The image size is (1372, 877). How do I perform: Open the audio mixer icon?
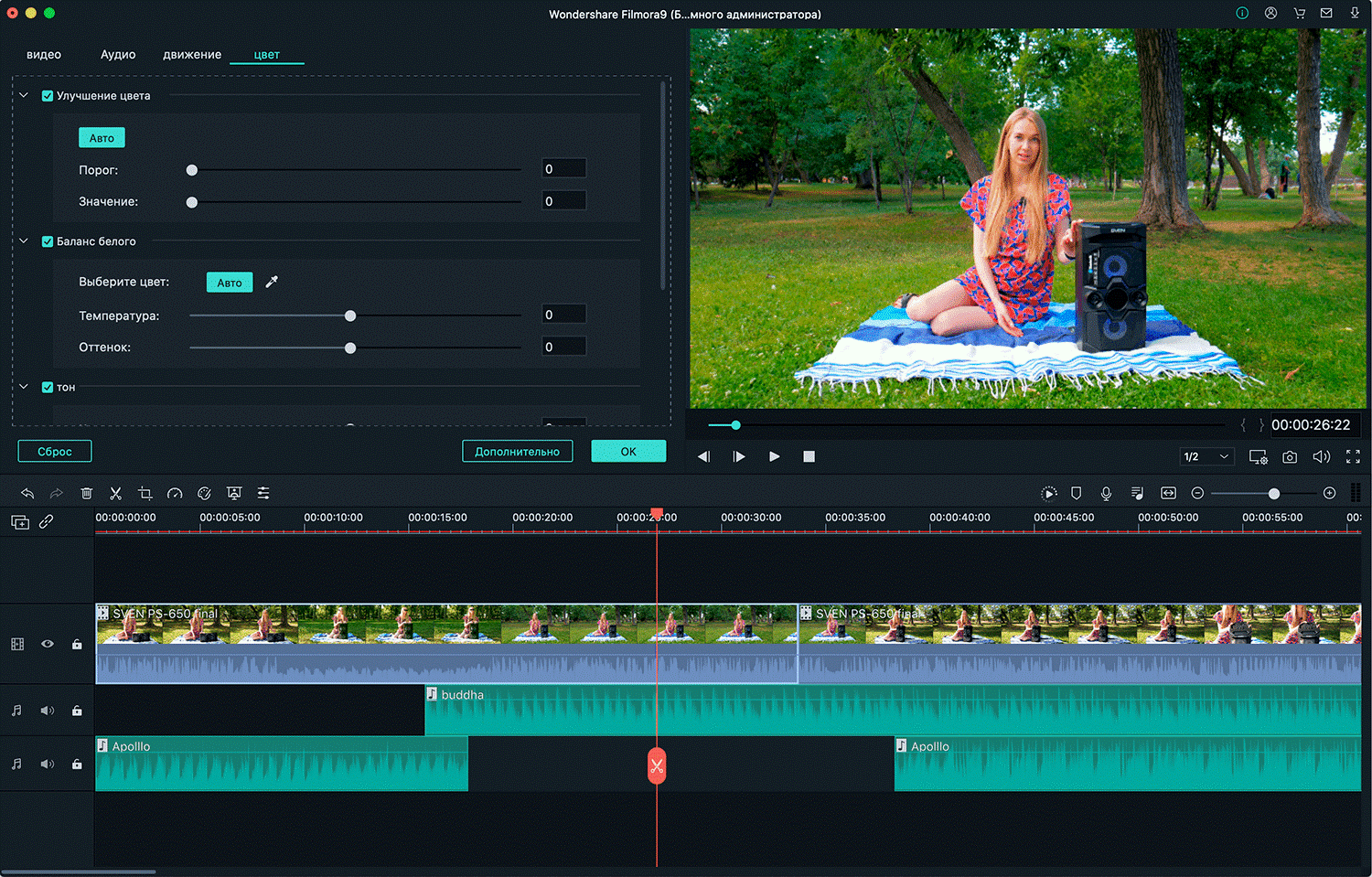coord(1137,493)
